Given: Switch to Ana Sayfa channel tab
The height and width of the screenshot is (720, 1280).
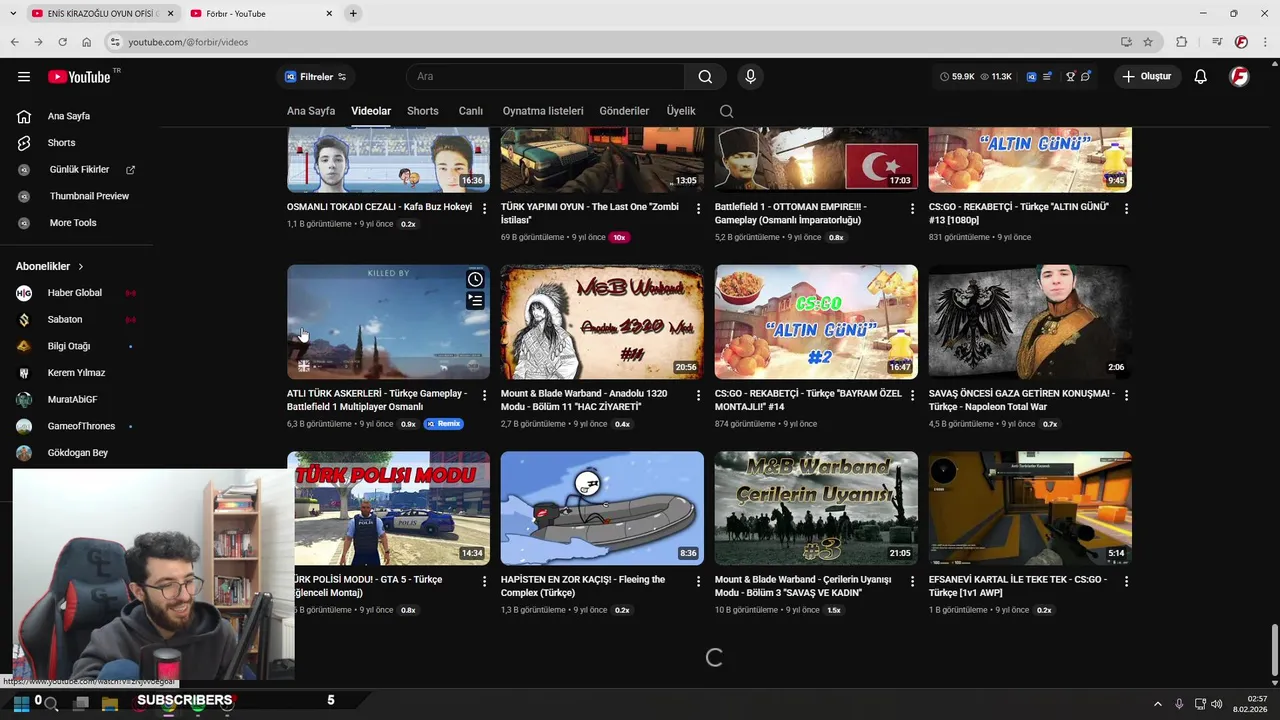Looking at the screenshot, I should (311, 111).
